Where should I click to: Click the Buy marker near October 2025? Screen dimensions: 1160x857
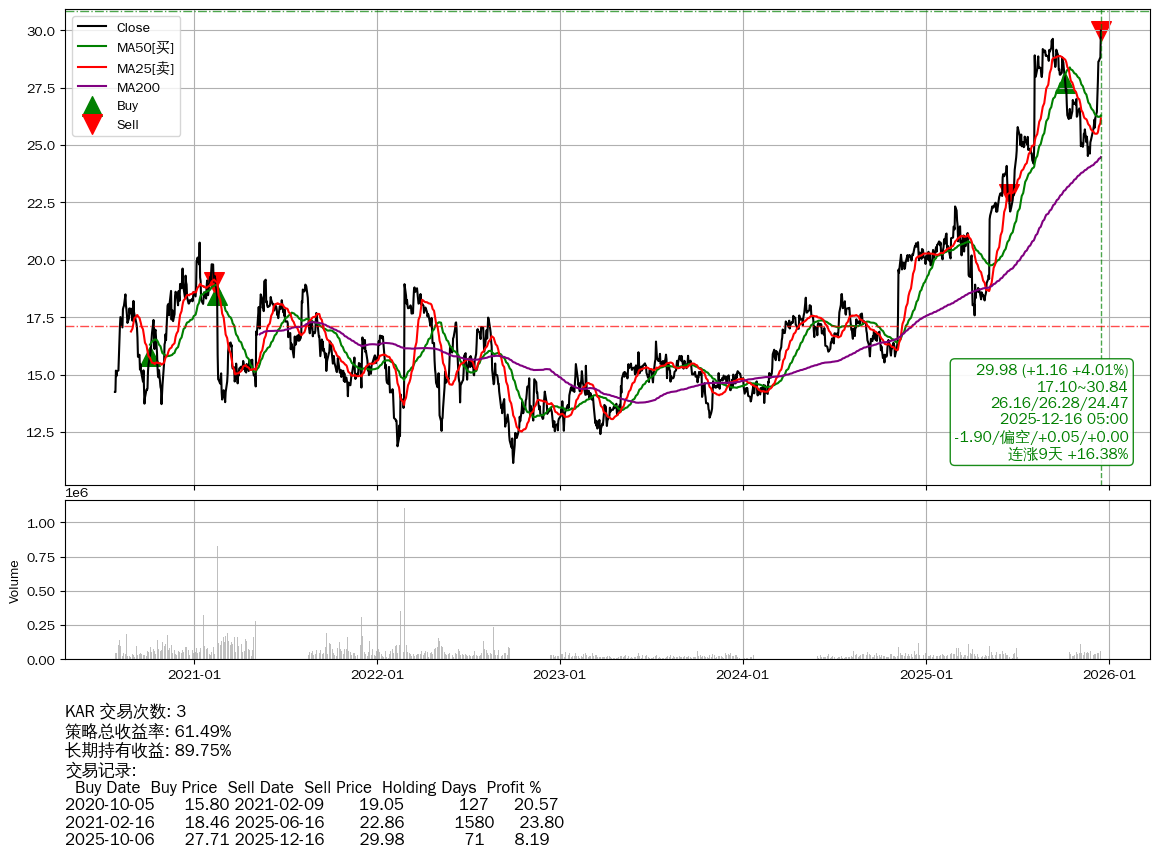[x=1065, y=83]
